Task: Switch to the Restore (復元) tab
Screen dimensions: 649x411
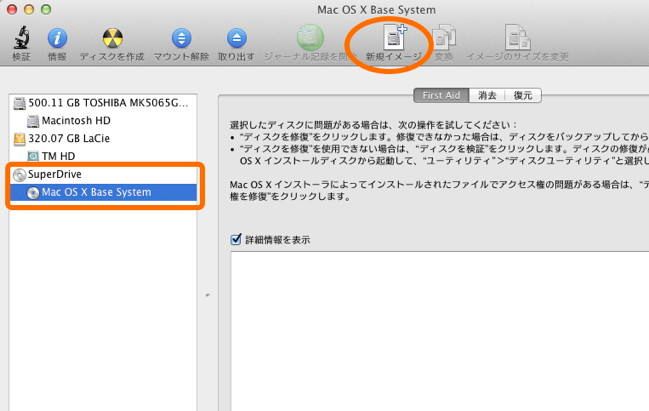Action: click(523, 95)
